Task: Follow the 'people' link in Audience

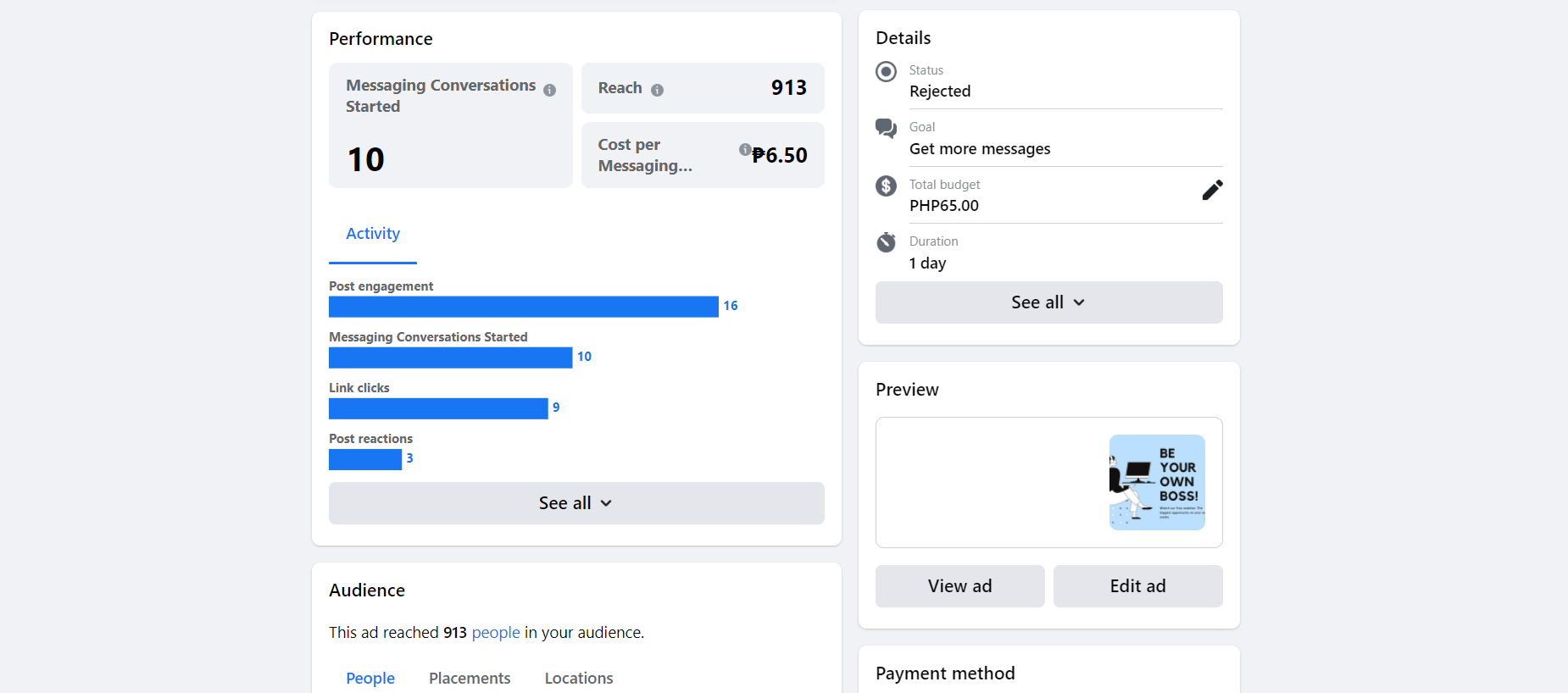Action: (496, 633)
